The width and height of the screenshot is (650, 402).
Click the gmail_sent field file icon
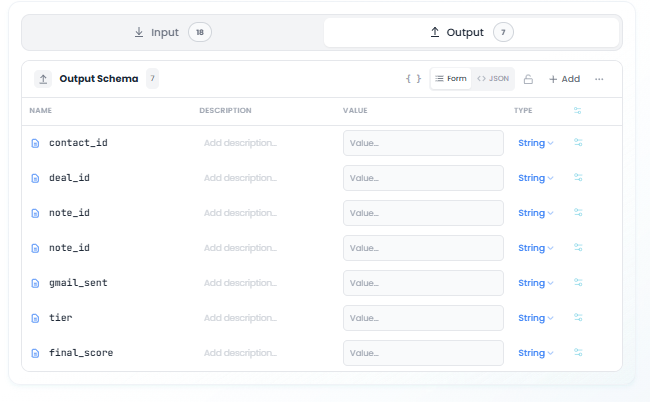point(35,283)
